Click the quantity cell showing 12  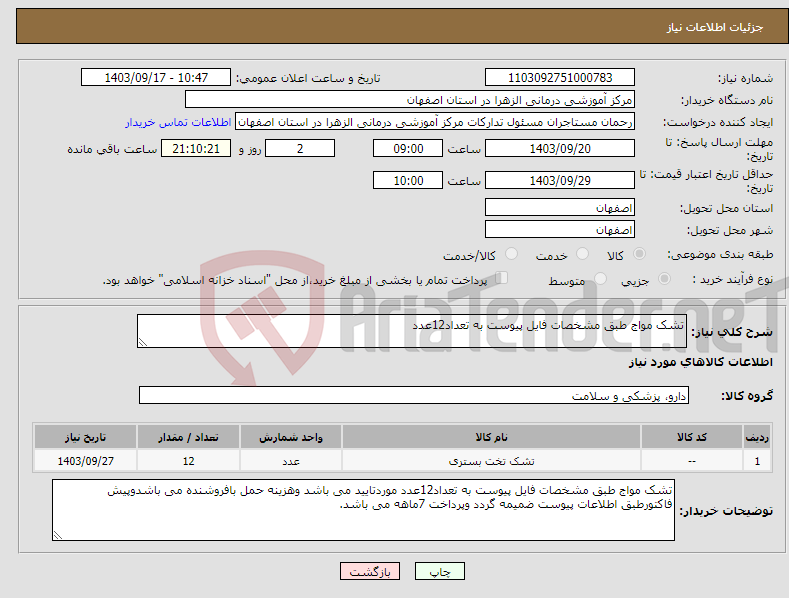(188, 461)
